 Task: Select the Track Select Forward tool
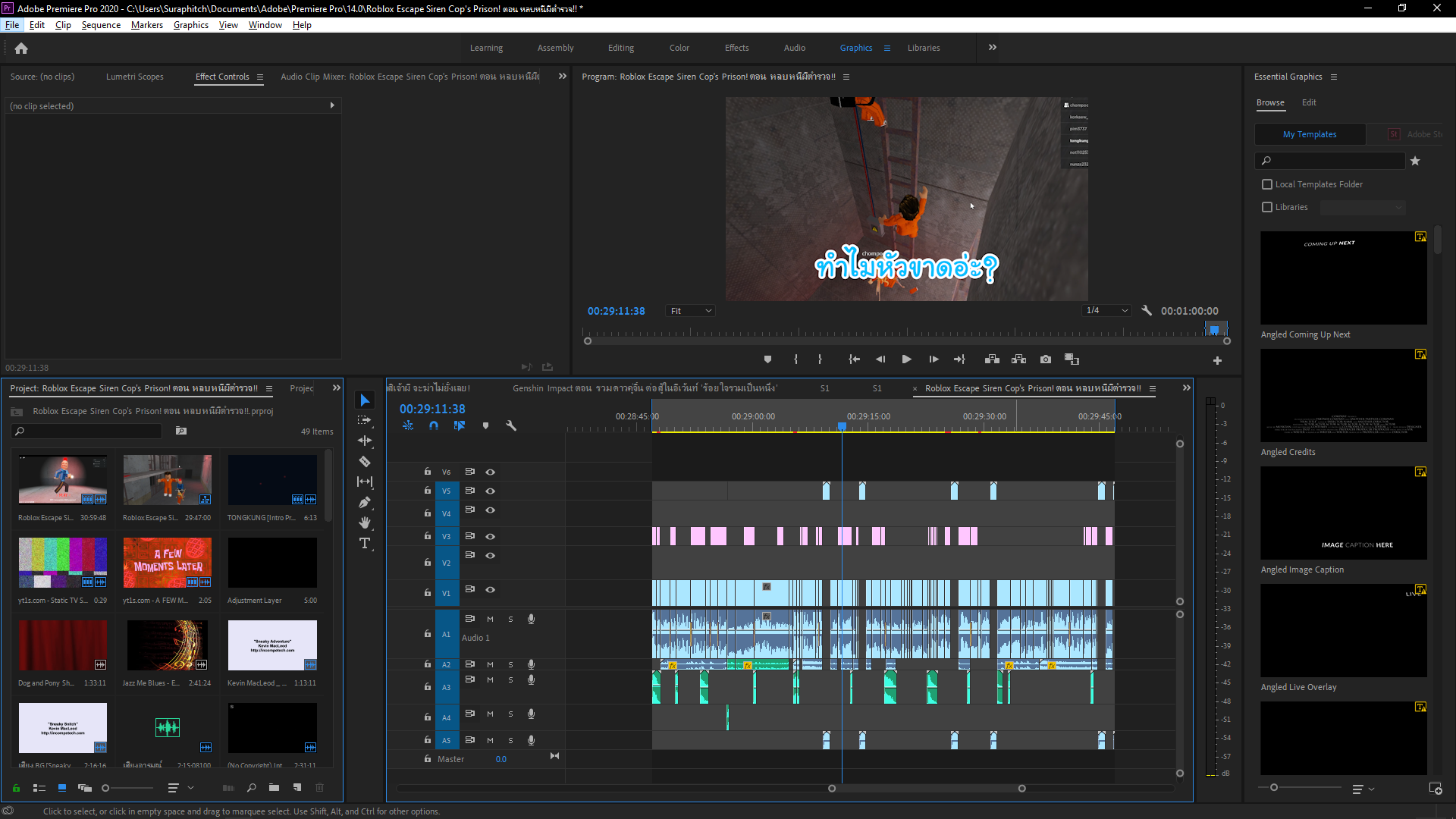(365, 420)
